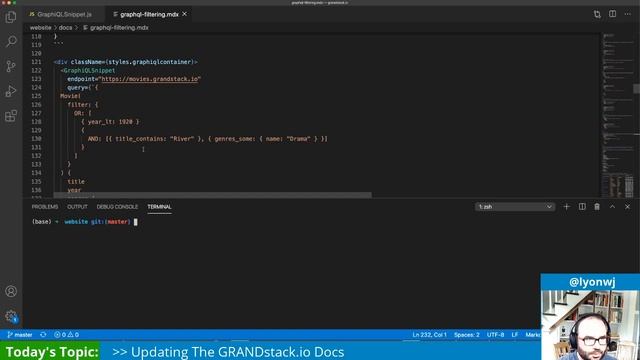Click line number 121 in gutter
The image size is (640, 360).
[x=36, y=62]
